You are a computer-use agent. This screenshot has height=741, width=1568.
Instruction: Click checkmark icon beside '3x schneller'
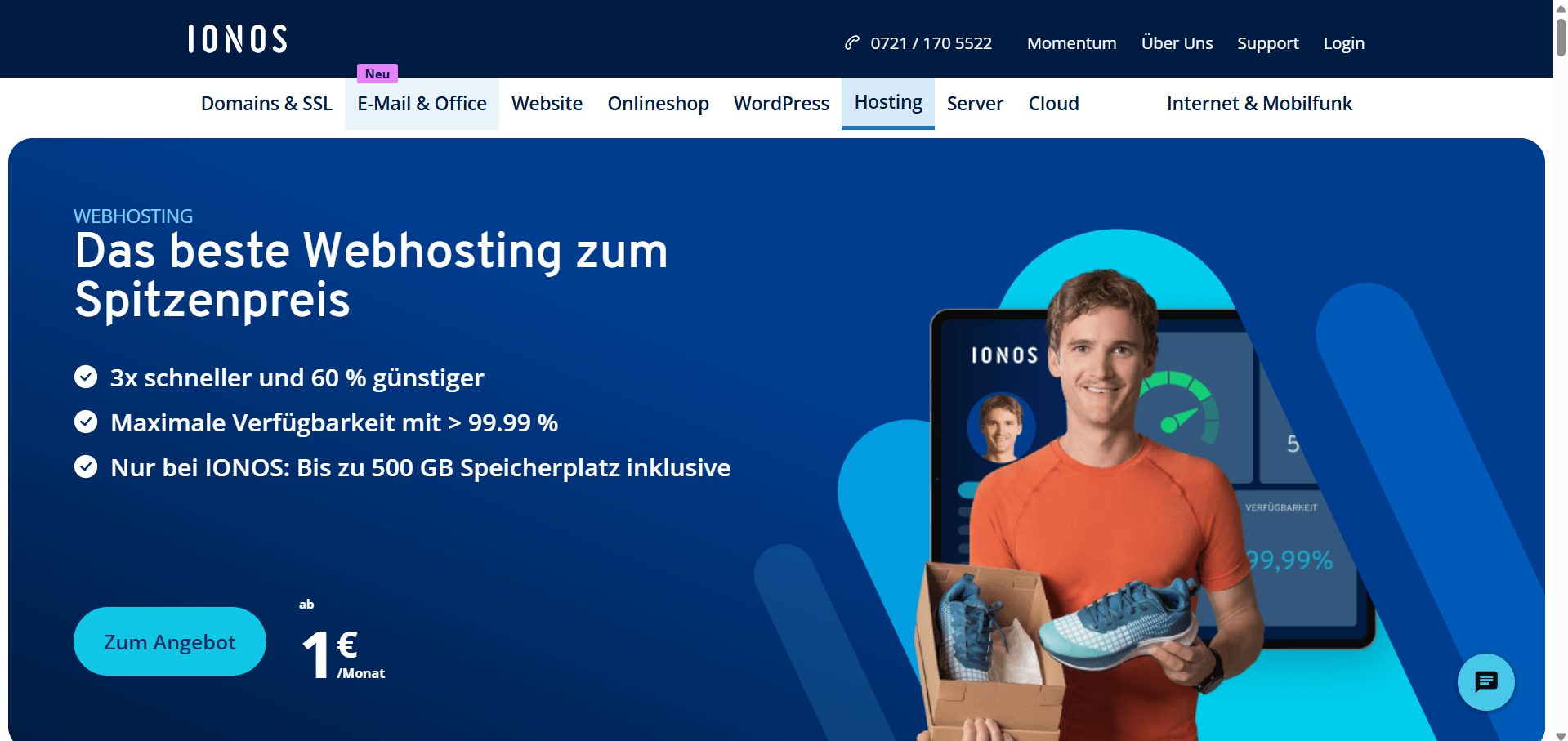coord(86,377)
